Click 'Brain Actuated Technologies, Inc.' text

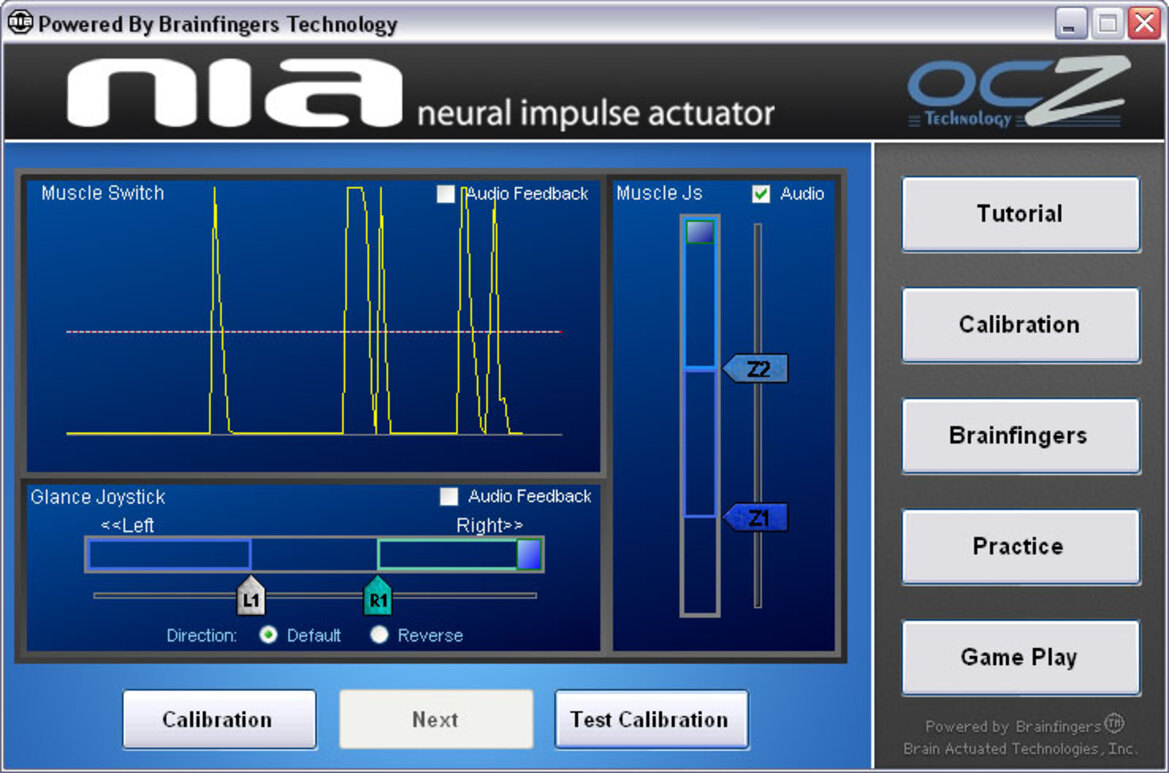[1020, 748]
